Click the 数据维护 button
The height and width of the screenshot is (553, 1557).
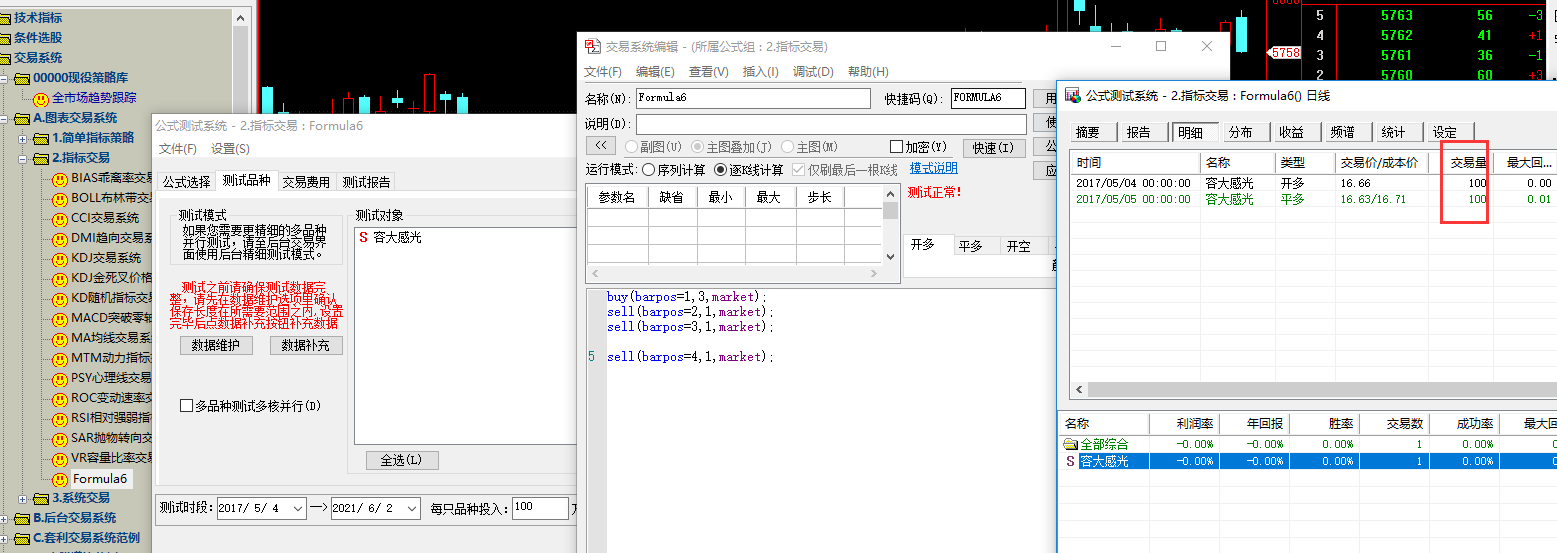tap(216, 346)
